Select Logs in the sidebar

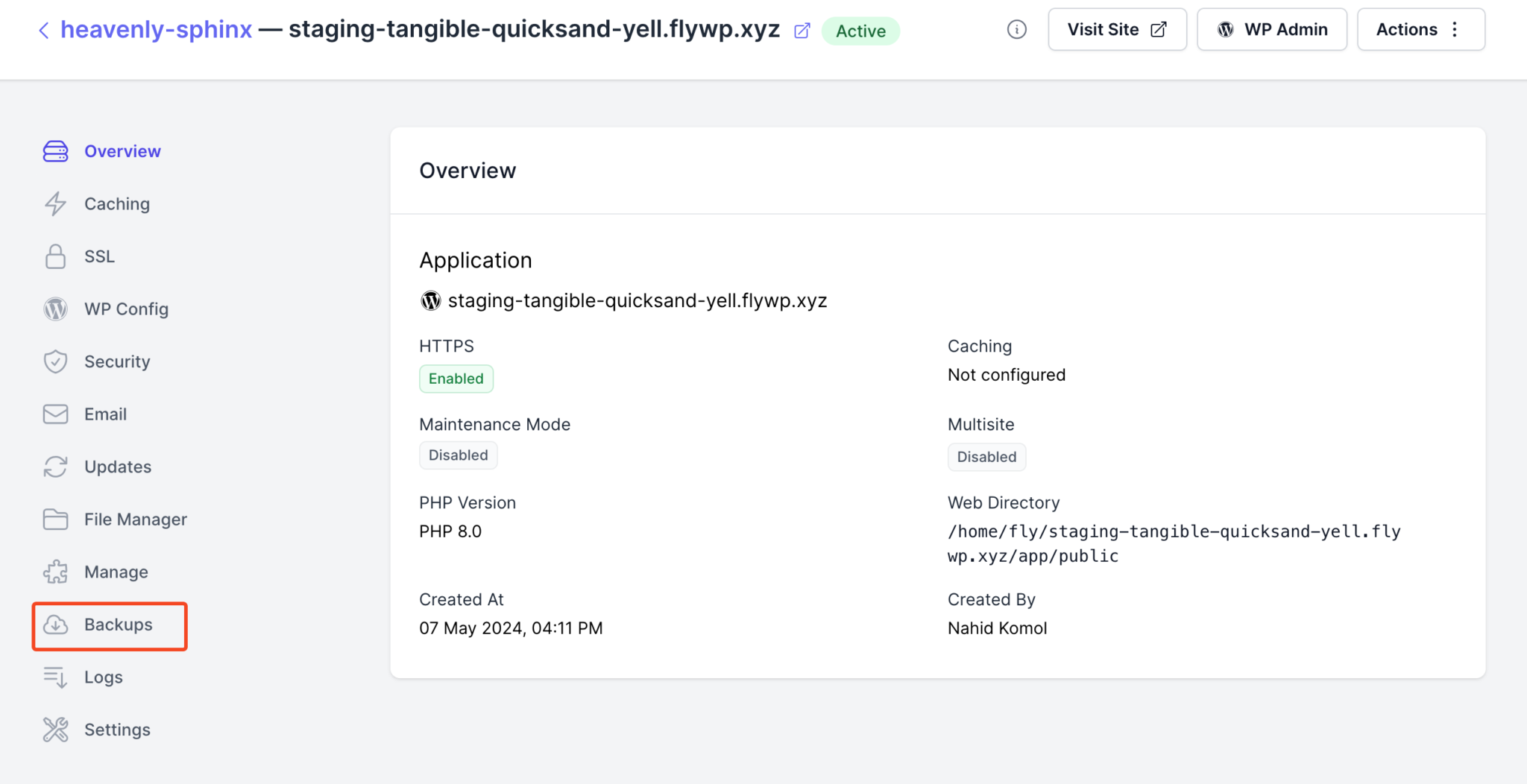[103, 677]
